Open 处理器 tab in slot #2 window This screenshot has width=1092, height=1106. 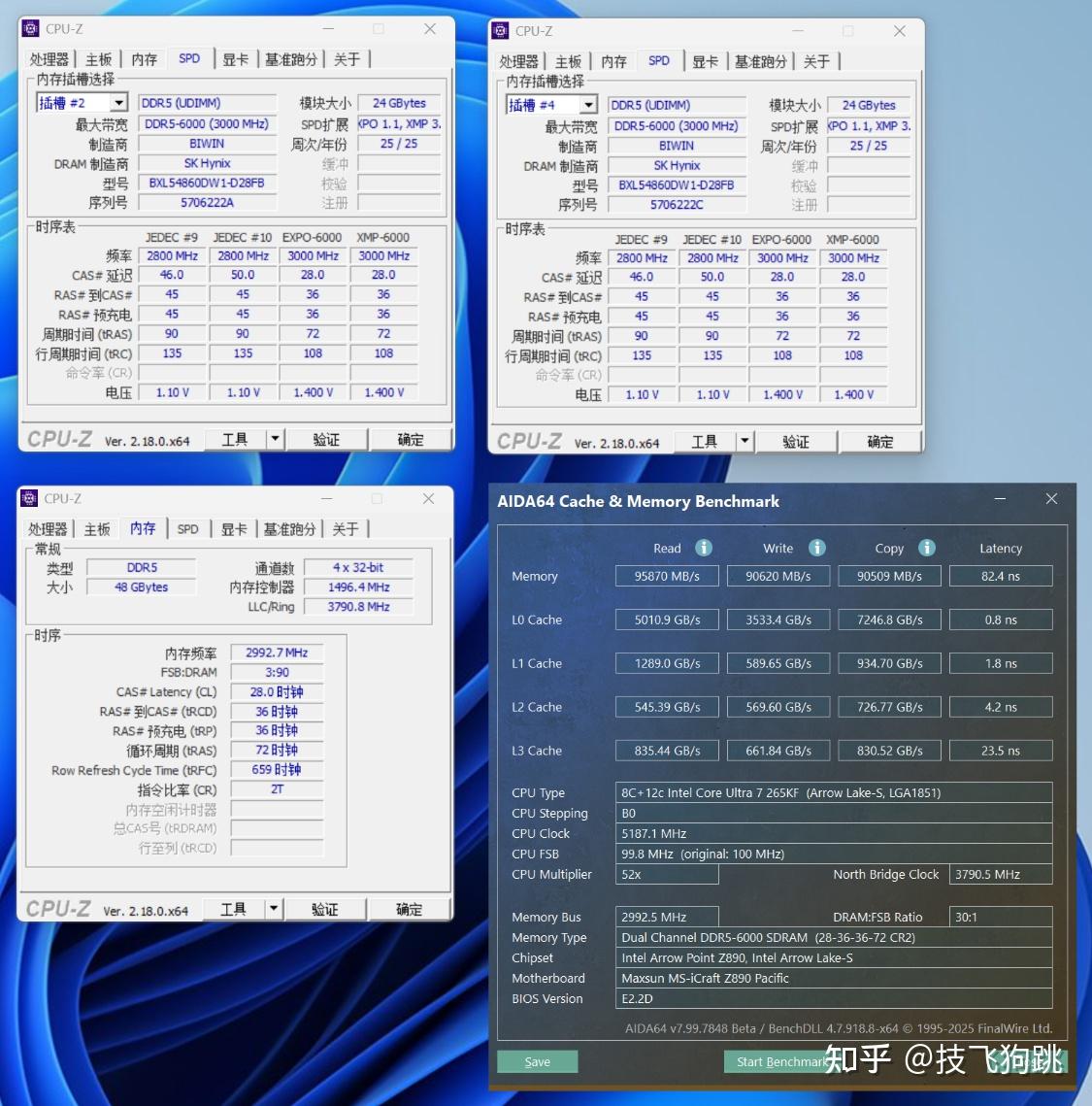(49, 59)
